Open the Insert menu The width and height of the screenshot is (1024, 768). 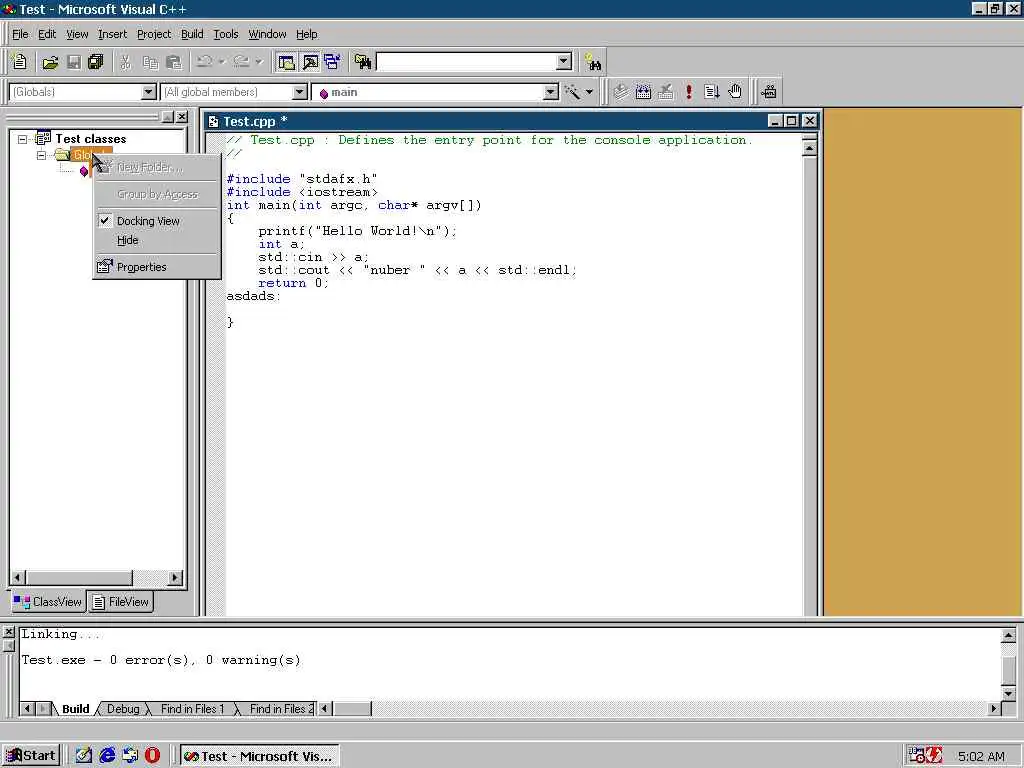pyautogui.click(x=112, y=34)
